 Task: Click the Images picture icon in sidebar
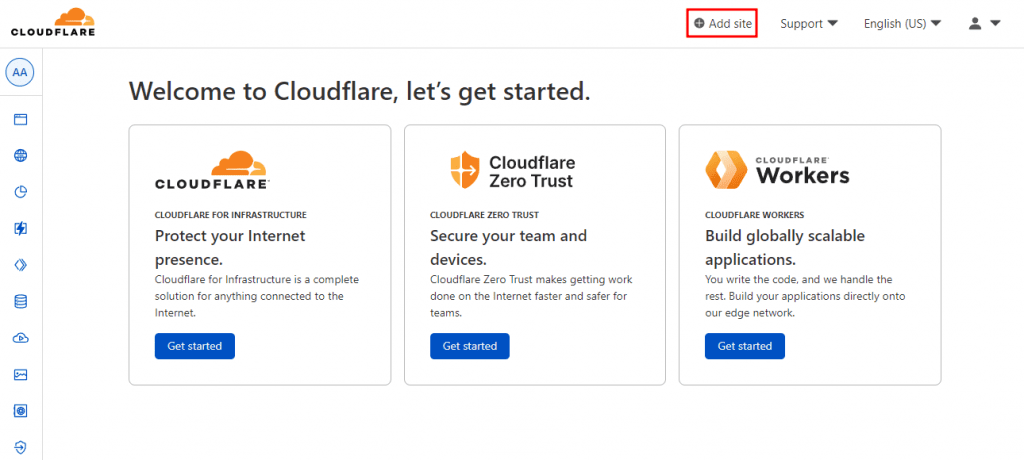[x=20, y=374]
